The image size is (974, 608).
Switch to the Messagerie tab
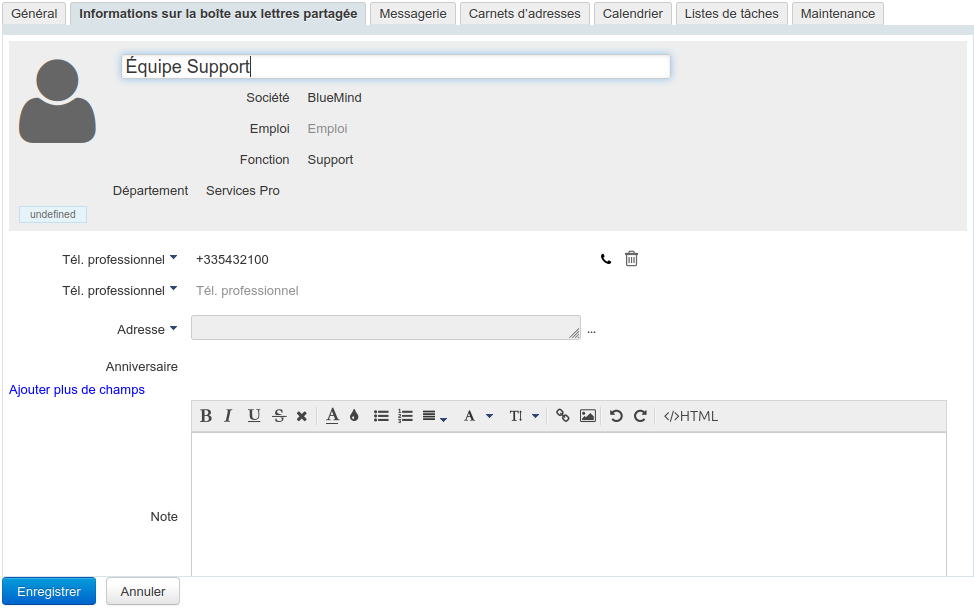pos(413,14)
